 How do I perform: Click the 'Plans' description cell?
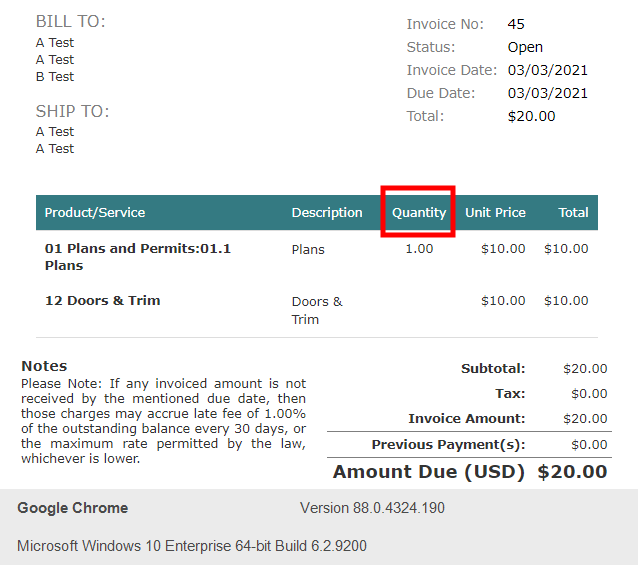308,249
